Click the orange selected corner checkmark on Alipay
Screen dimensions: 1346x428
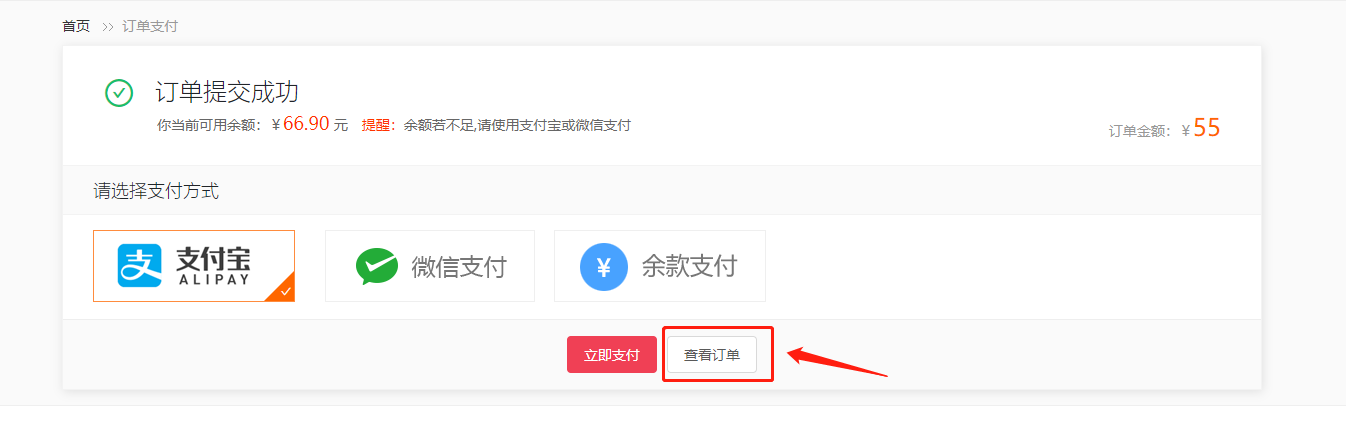click(x=284, y=290)
